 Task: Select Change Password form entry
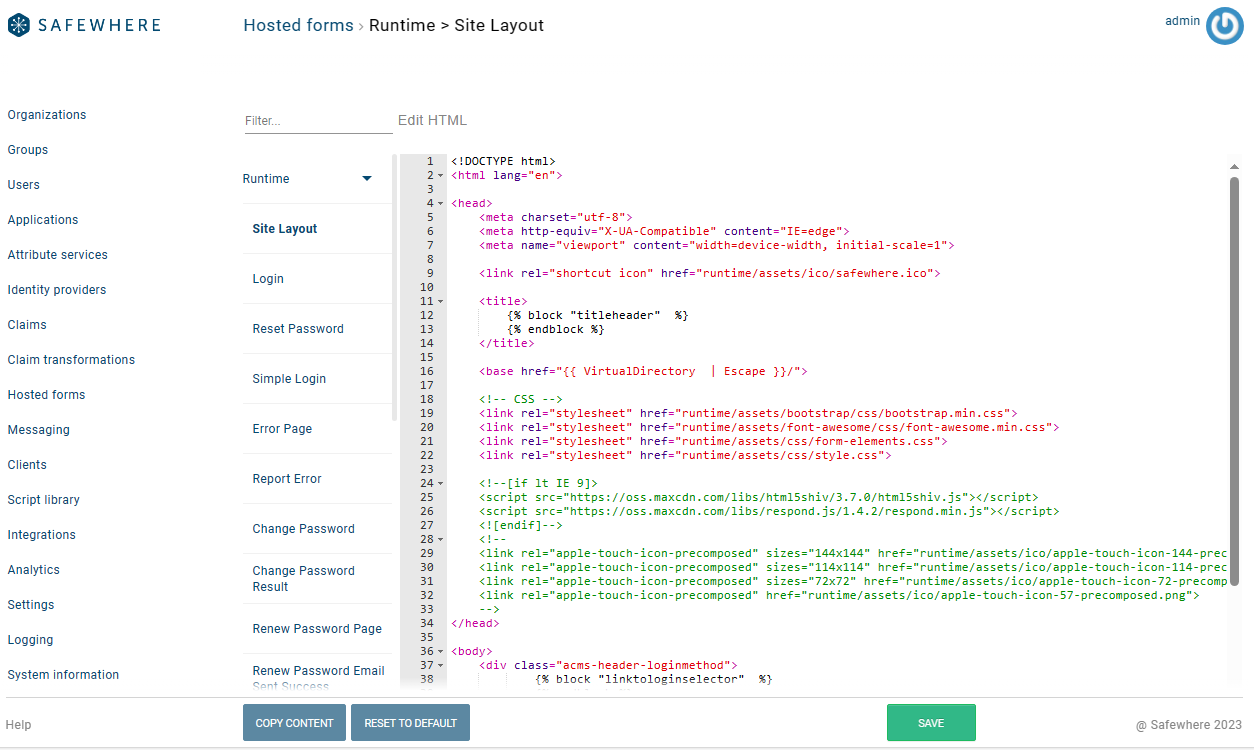tap(303, 529)
